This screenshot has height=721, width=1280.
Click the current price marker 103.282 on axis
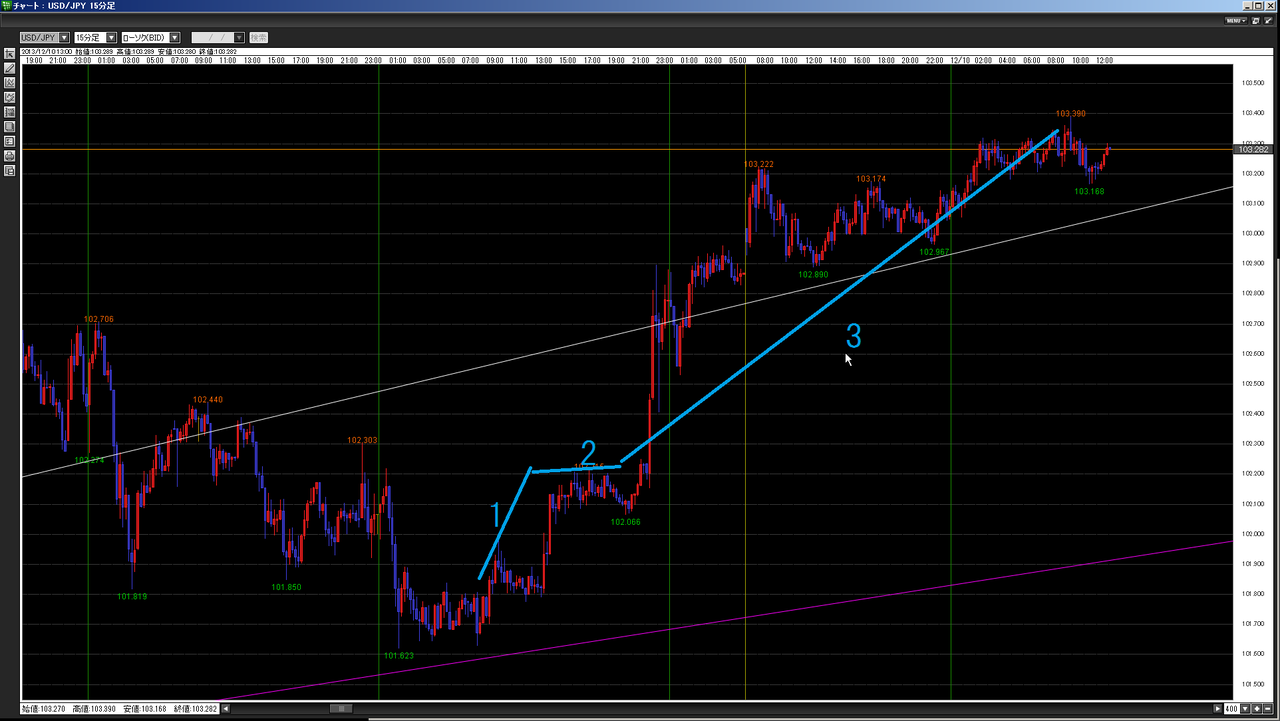(x=1254, y=149)
